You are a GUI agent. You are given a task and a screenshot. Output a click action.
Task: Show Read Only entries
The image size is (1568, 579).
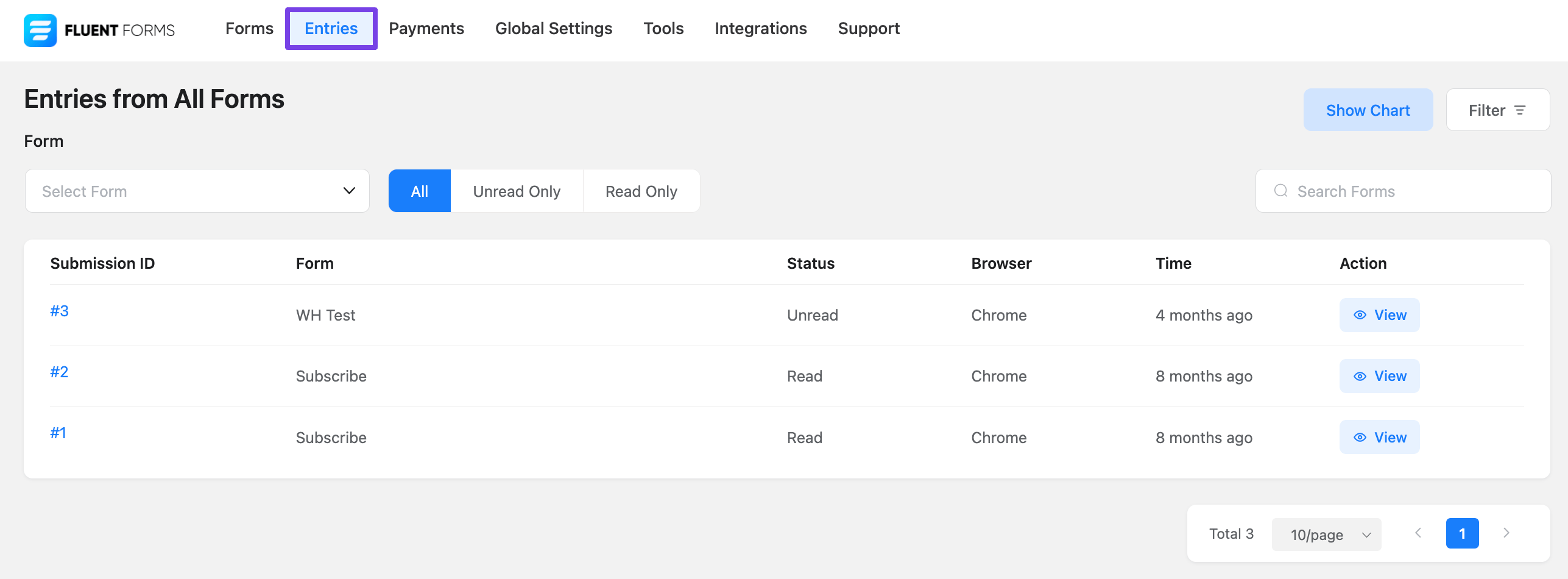(641, 191)
